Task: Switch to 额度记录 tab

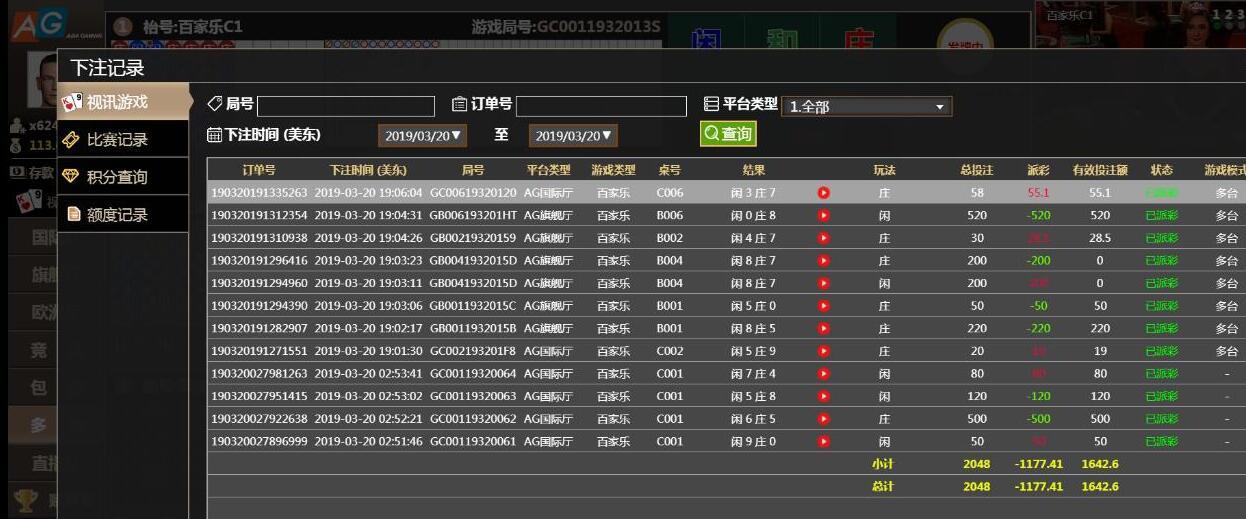Action: pyautogui.click(x=123, y=214)
